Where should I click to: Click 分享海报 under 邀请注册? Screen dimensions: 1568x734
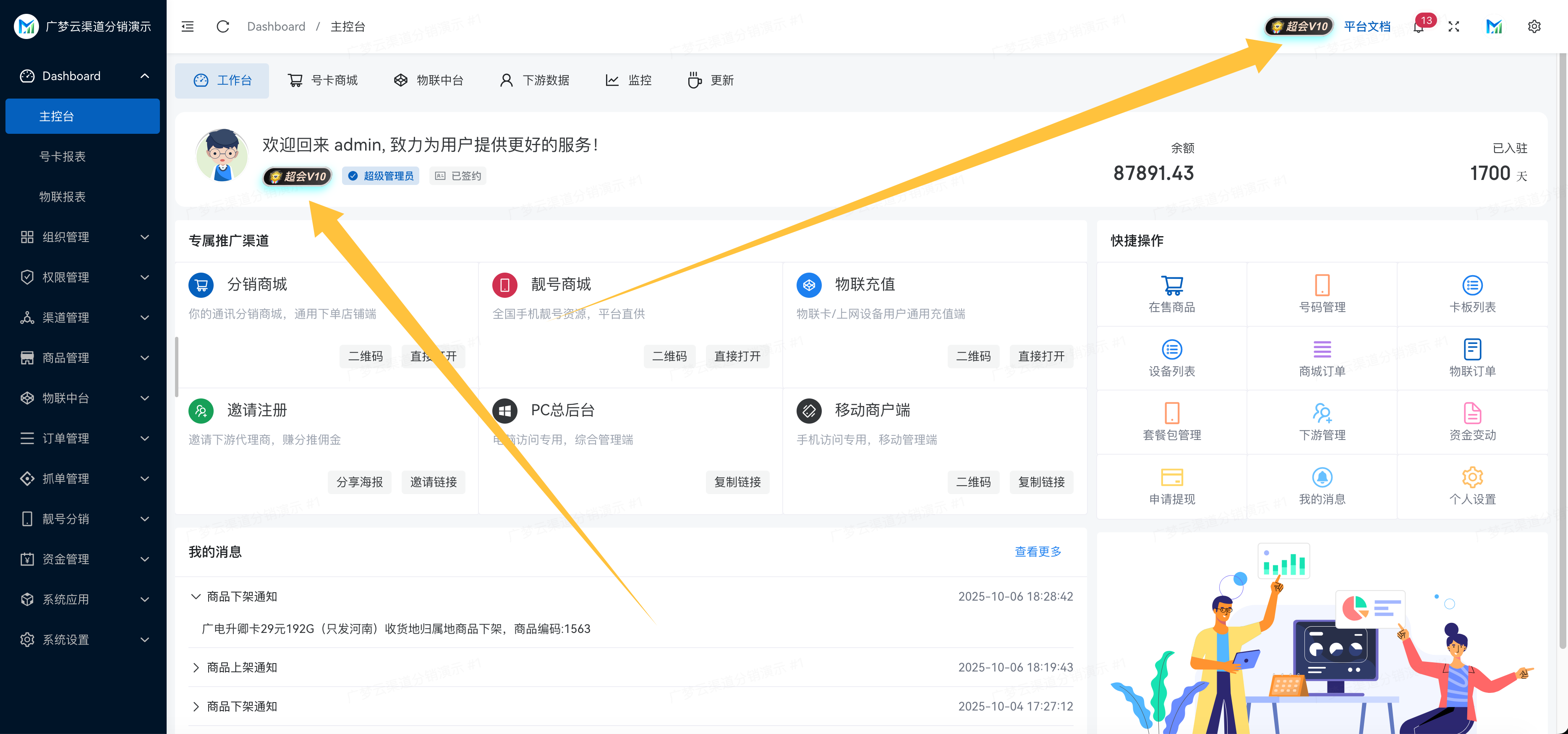tap(359, 482)
